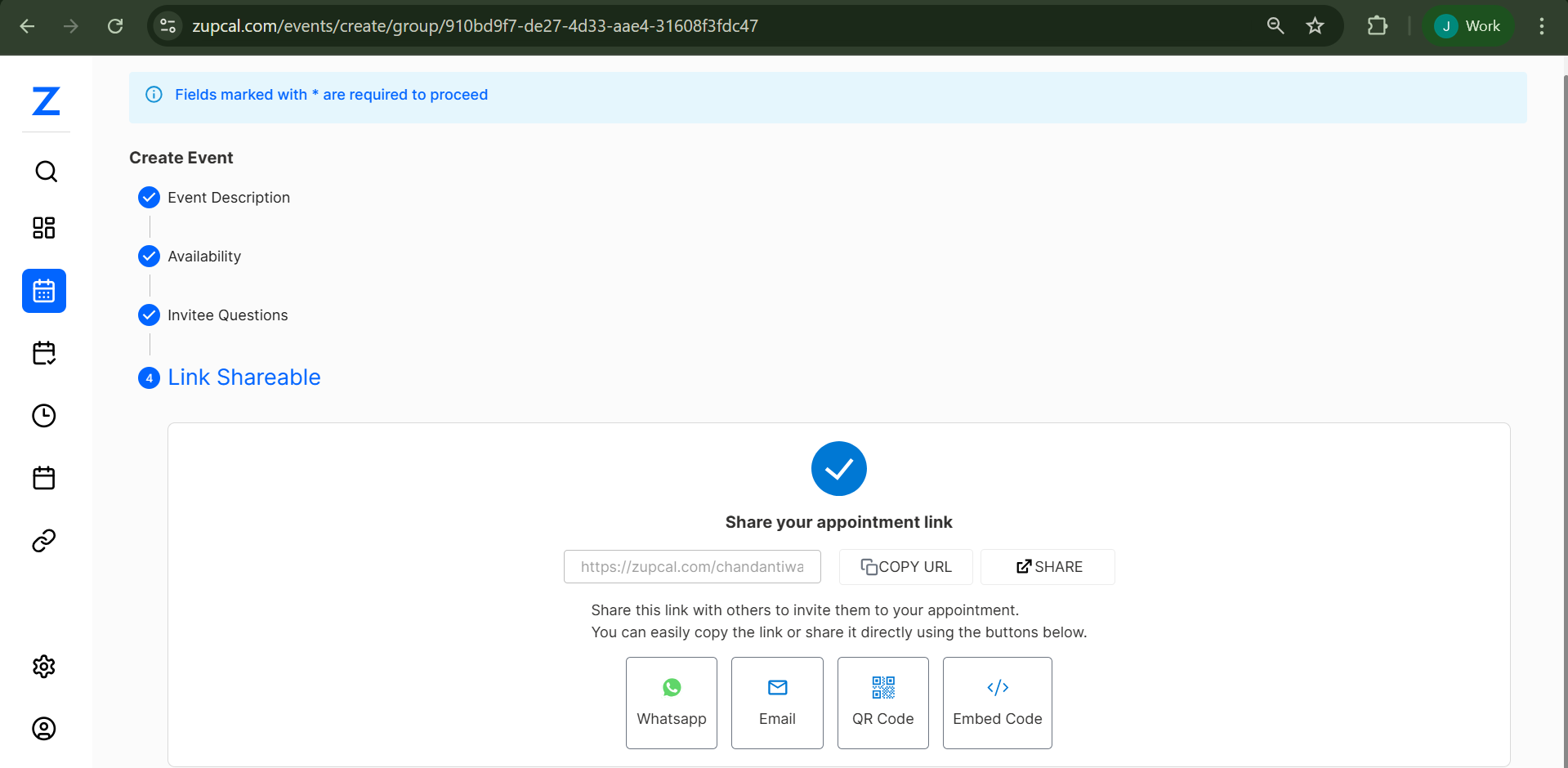Open the plain calendar icon below the clock

[x=44, y=478]
